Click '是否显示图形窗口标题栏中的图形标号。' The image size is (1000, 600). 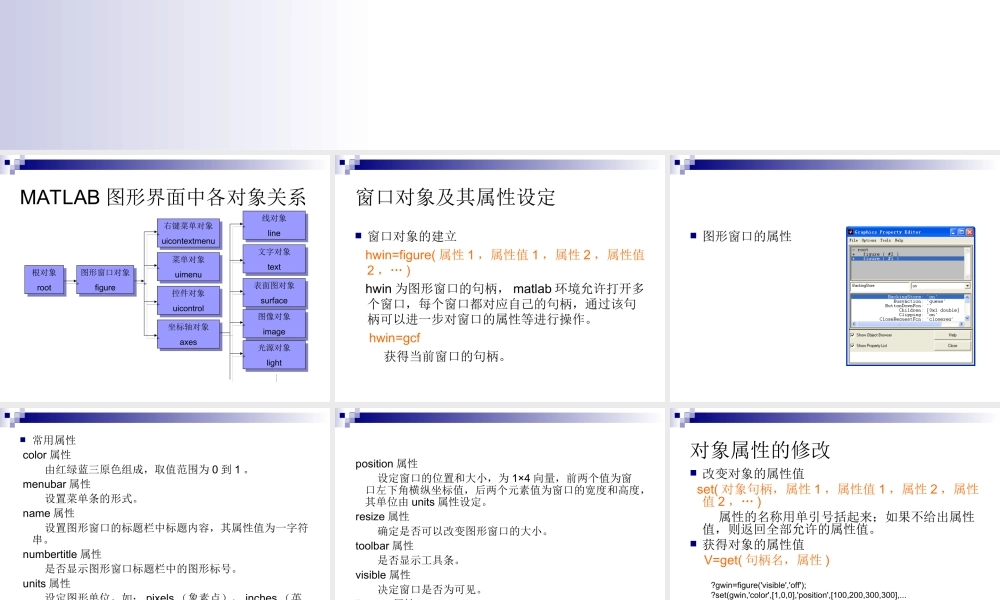[143, 569]
